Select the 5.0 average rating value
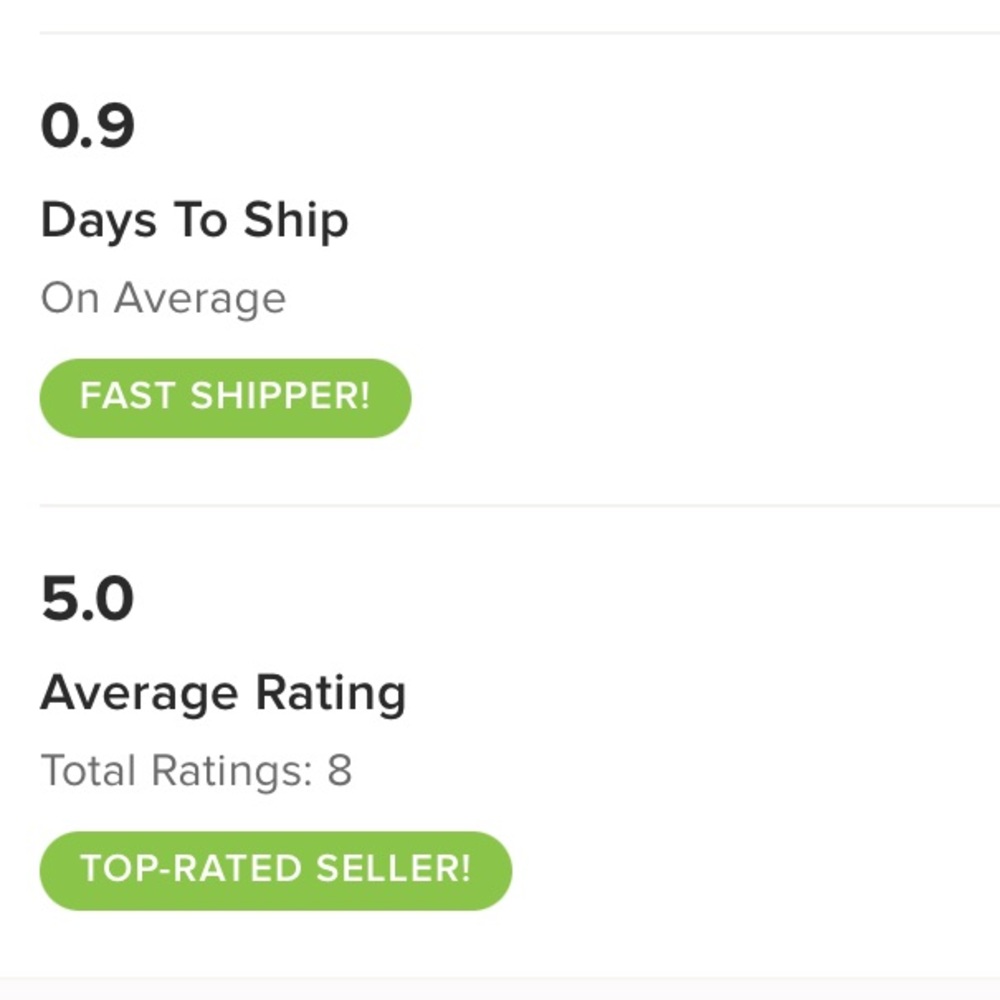 tap(86, 597)
